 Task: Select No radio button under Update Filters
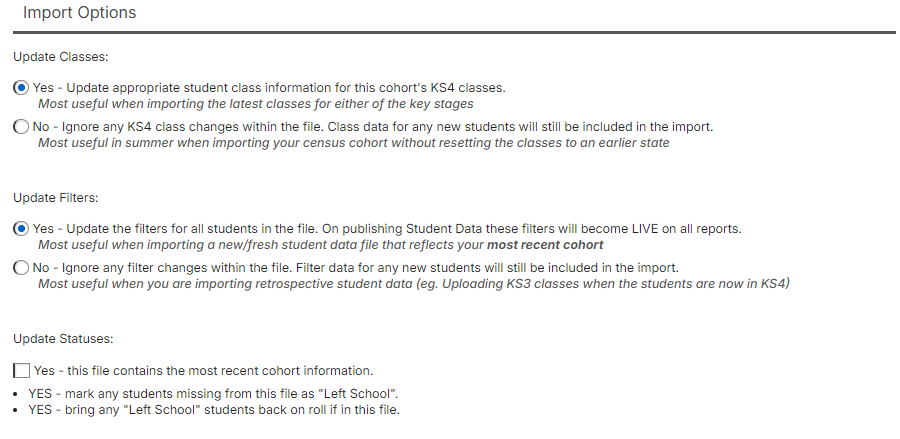tap(22, 268)
